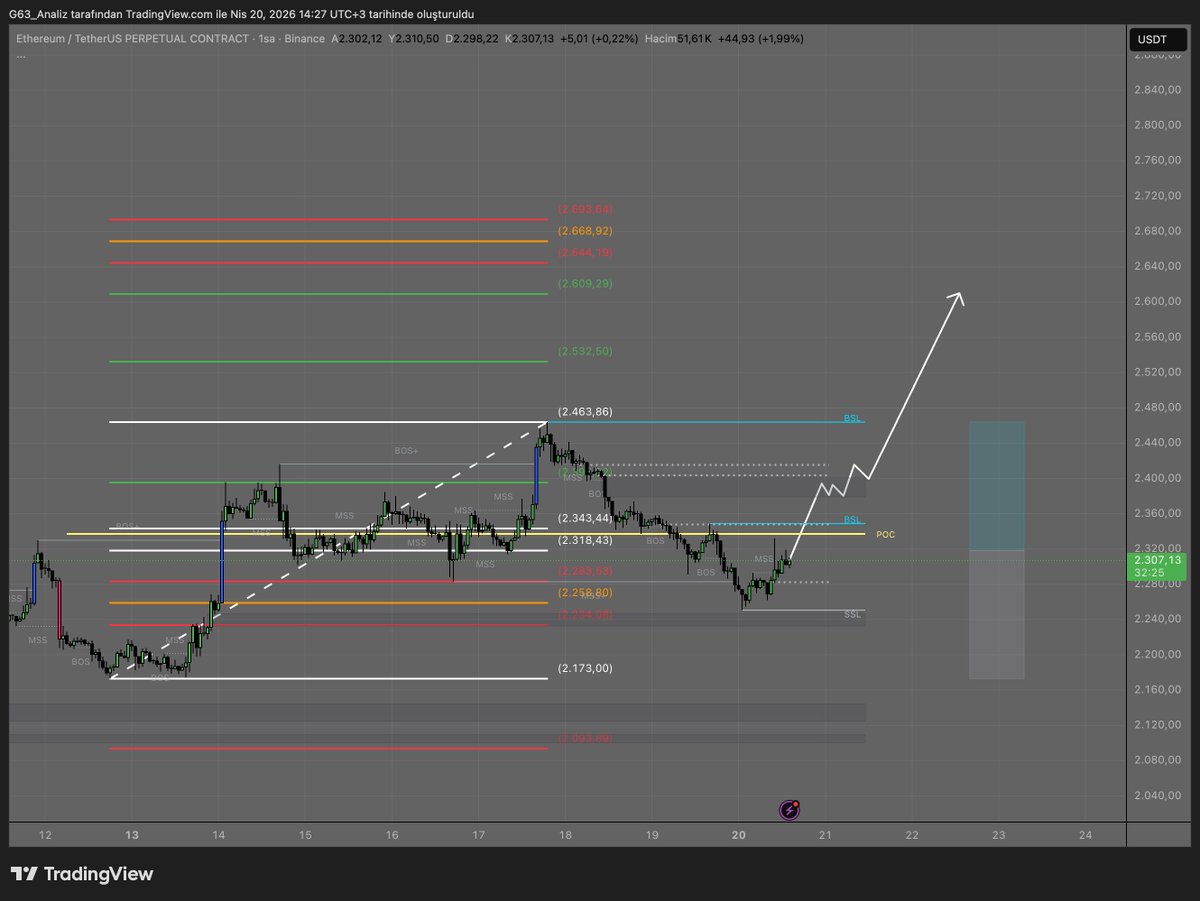
Task: Click the 2.173,00 bottom level label
Action: coord(585,668)
